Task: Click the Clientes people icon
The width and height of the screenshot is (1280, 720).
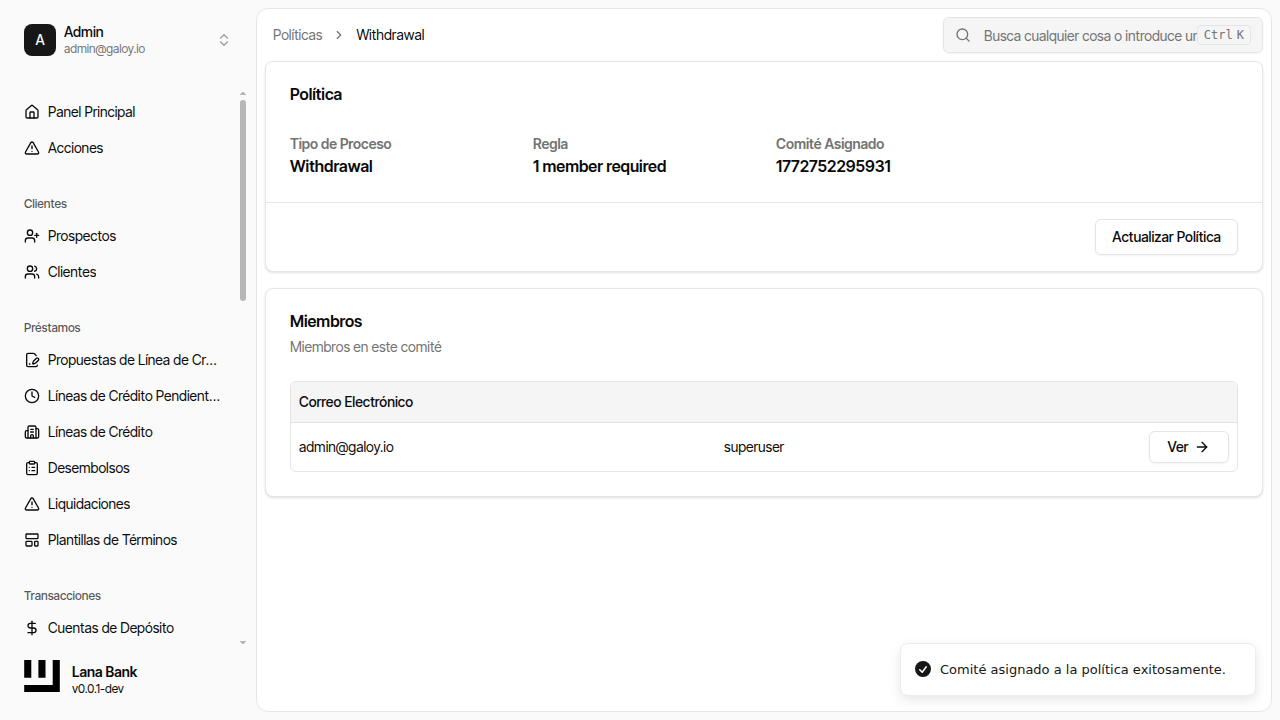Action: pos(32,272)
